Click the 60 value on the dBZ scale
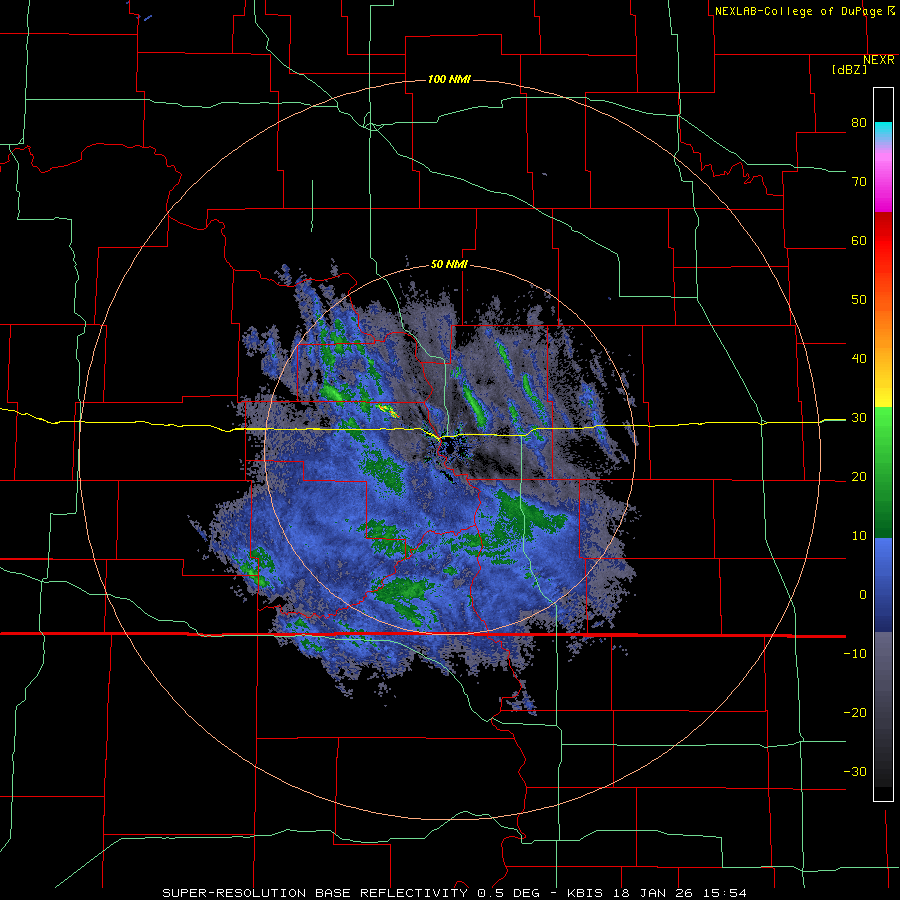The height and width of the screenshot is (900, 900). [859, 240]
